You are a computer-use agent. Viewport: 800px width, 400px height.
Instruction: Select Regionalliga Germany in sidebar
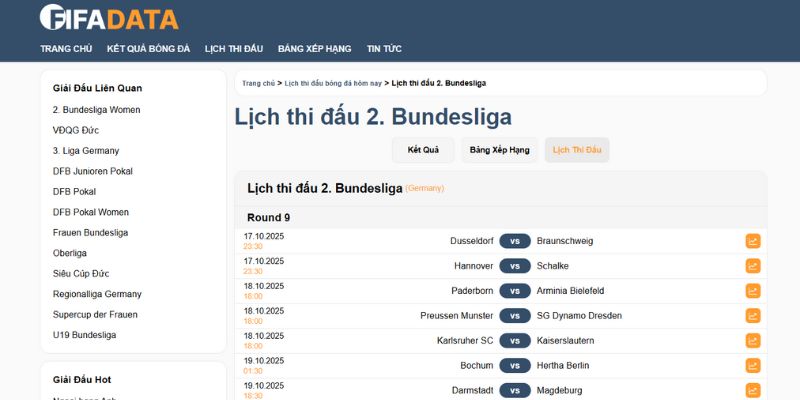pos(97,294)
